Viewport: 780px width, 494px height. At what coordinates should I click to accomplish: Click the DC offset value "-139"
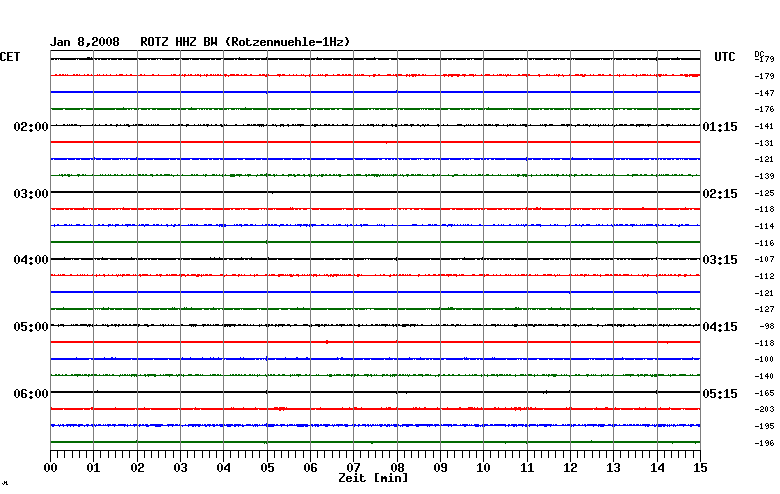point(765,176)
